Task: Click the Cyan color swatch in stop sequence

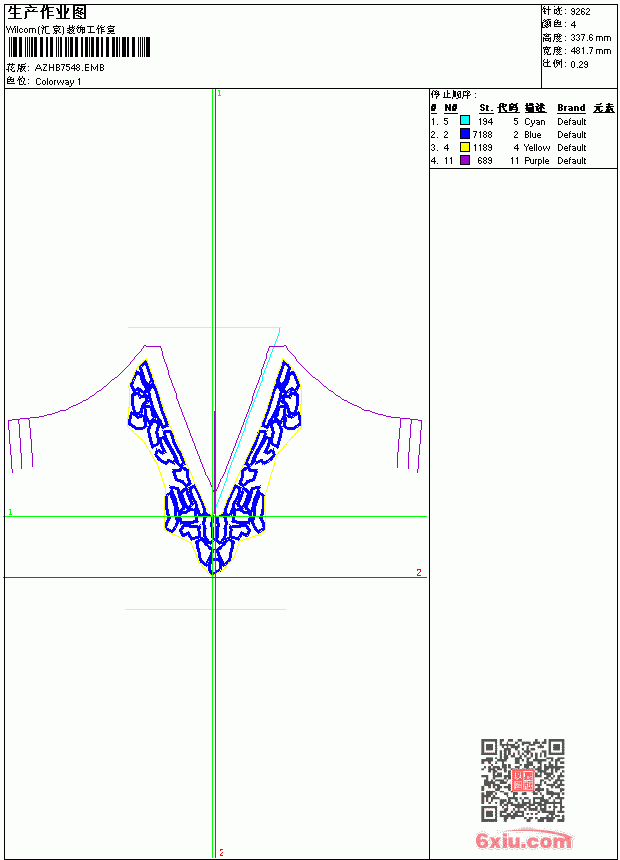Action: (465, 121)
